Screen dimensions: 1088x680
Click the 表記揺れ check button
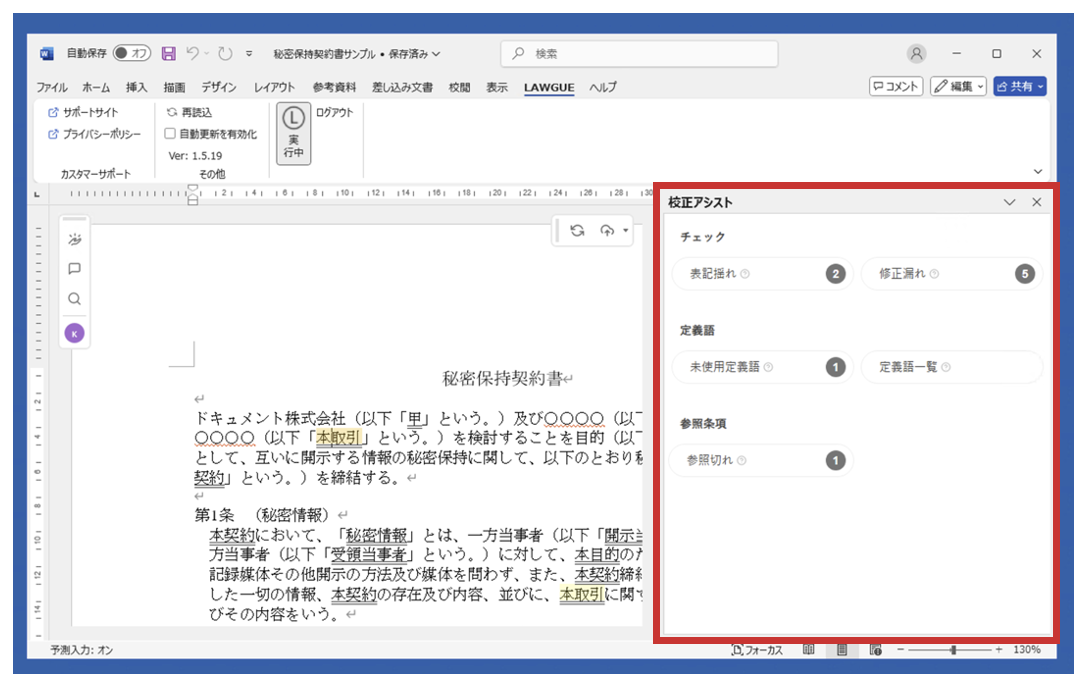click(761, 274)
